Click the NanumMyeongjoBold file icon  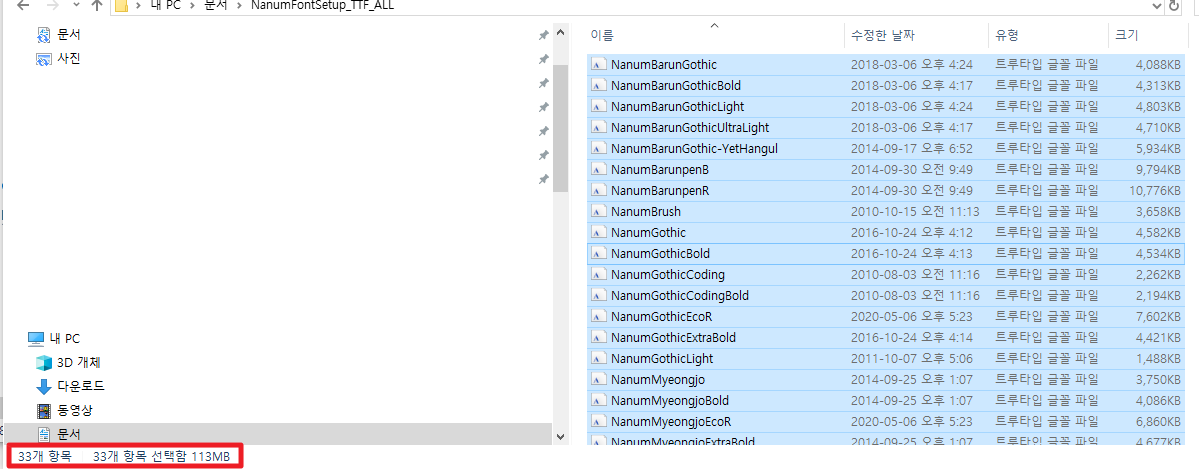pyautogui.click(x=600, y=400)
